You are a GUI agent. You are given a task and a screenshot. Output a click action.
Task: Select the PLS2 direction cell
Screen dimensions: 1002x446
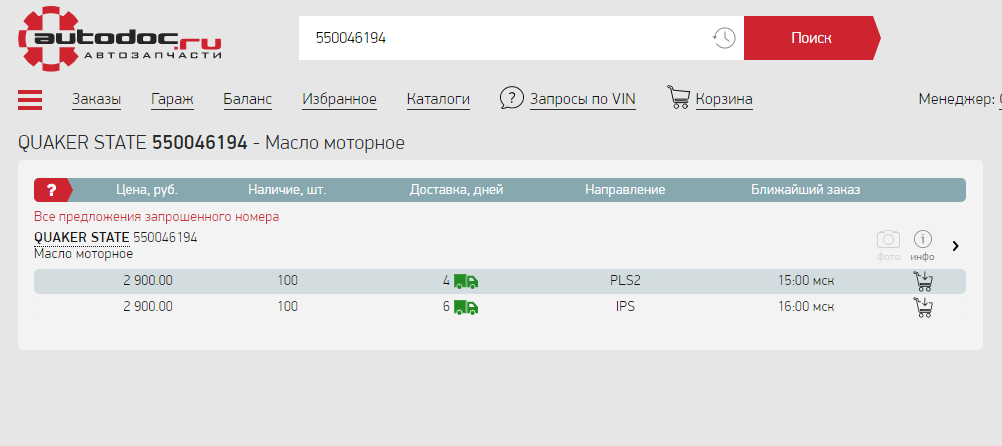click(x=625, y=281)
